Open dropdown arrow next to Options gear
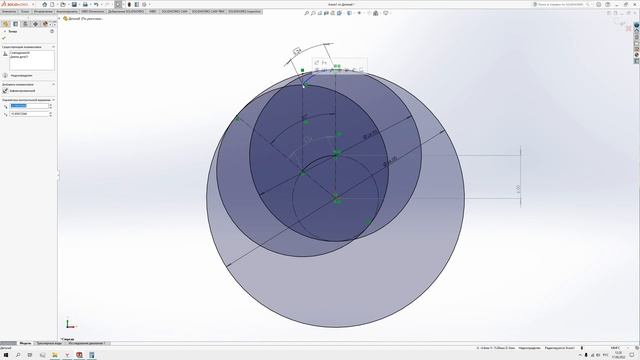This screenshot has height=360, width=640. pyautogui.click(x=149, y=4)
